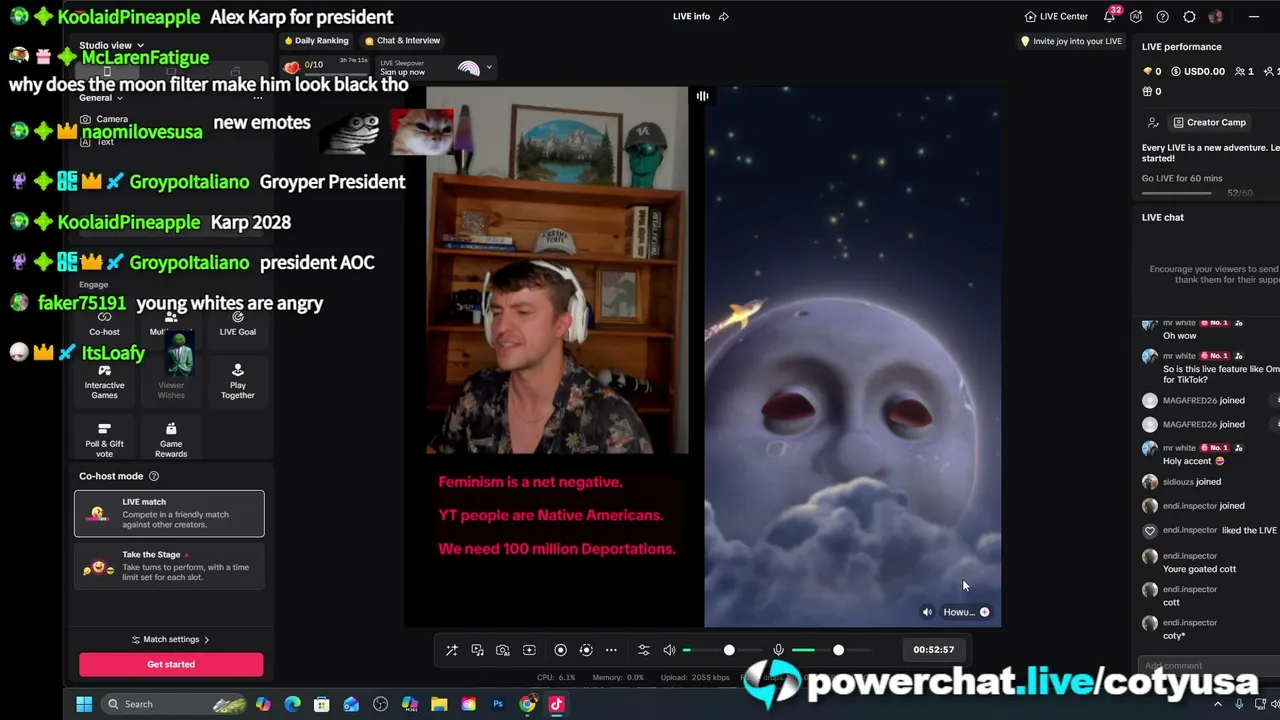
Task: Click the USD0.00 earnings stat
Action: pyautogui.click(x=1197, y=71)
